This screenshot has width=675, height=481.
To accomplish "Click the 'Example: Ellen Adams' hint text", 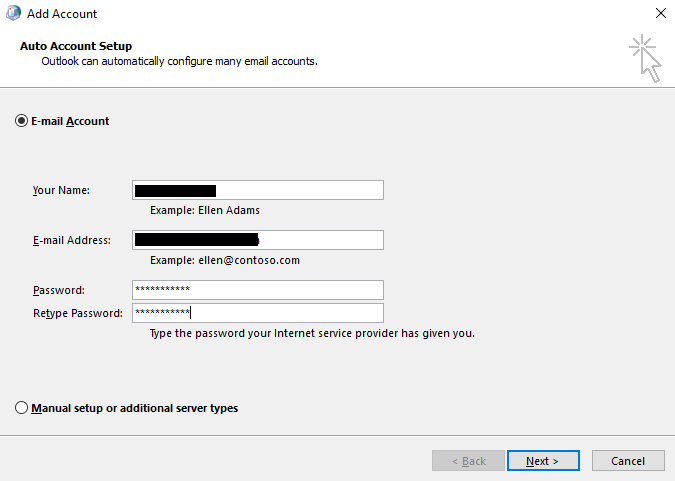I will coord(204,210).
